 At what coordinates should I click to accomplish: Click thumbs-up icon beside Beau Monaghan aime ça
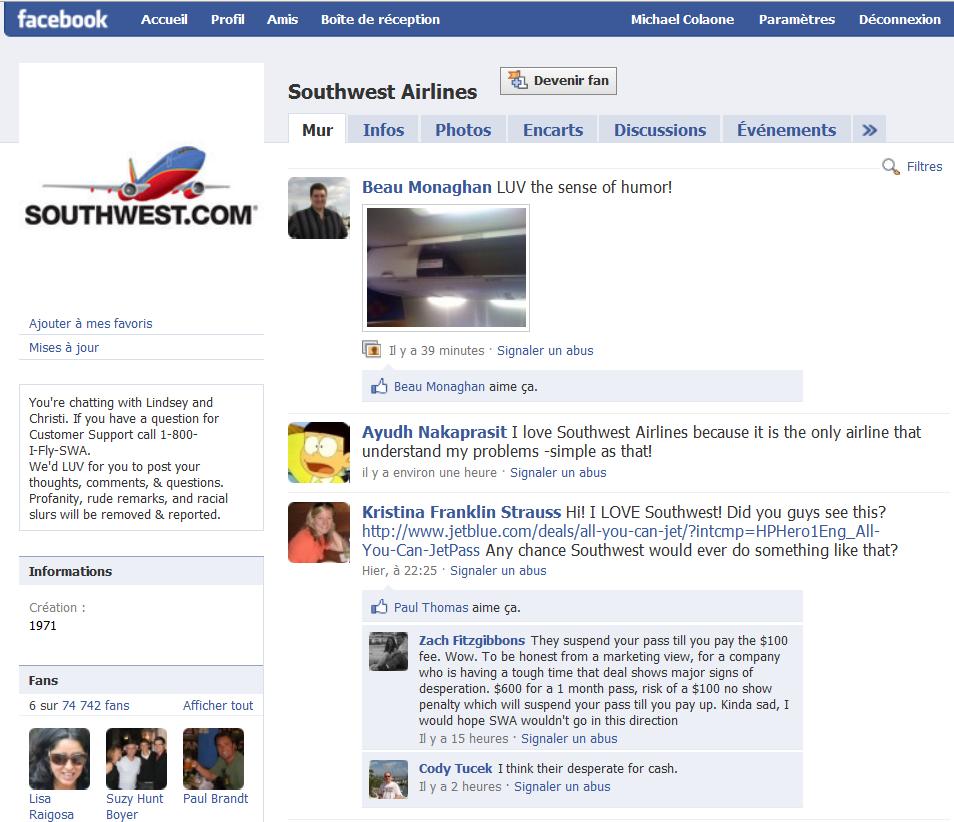click(x=379, y=386)
